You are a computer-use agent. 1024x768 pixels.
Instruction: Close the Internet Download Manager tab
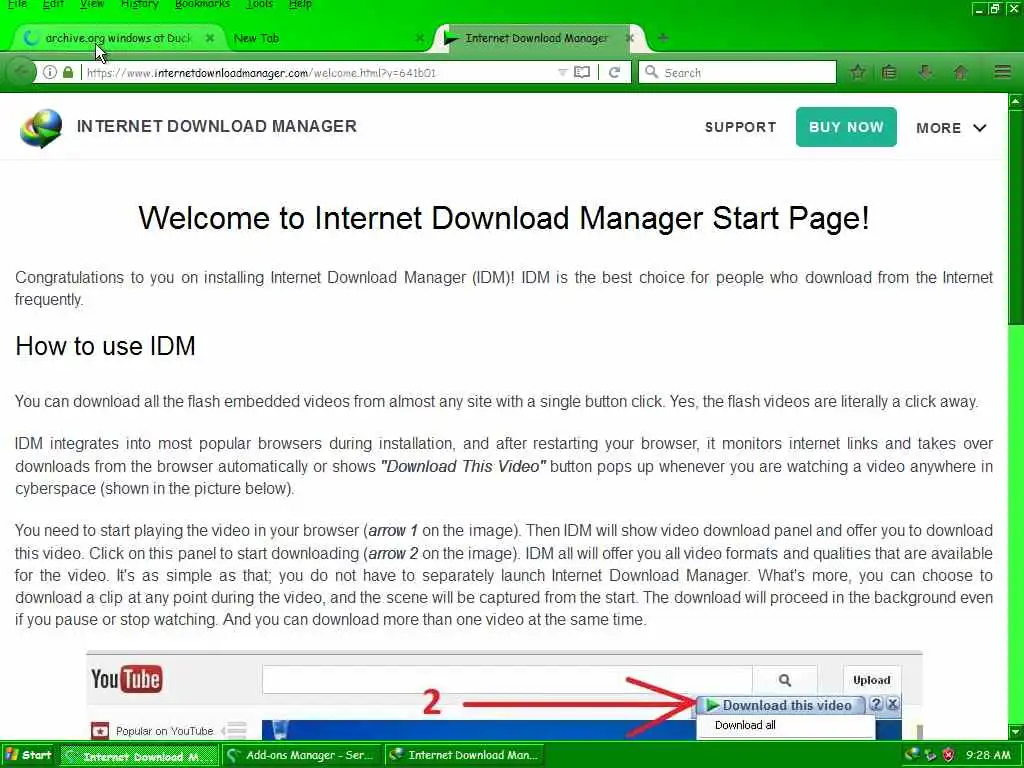point(630,39)
